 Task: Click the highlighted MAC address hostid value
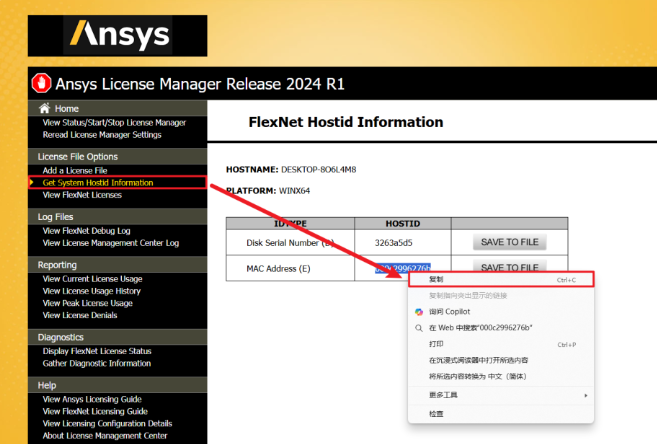click(403, 268)
